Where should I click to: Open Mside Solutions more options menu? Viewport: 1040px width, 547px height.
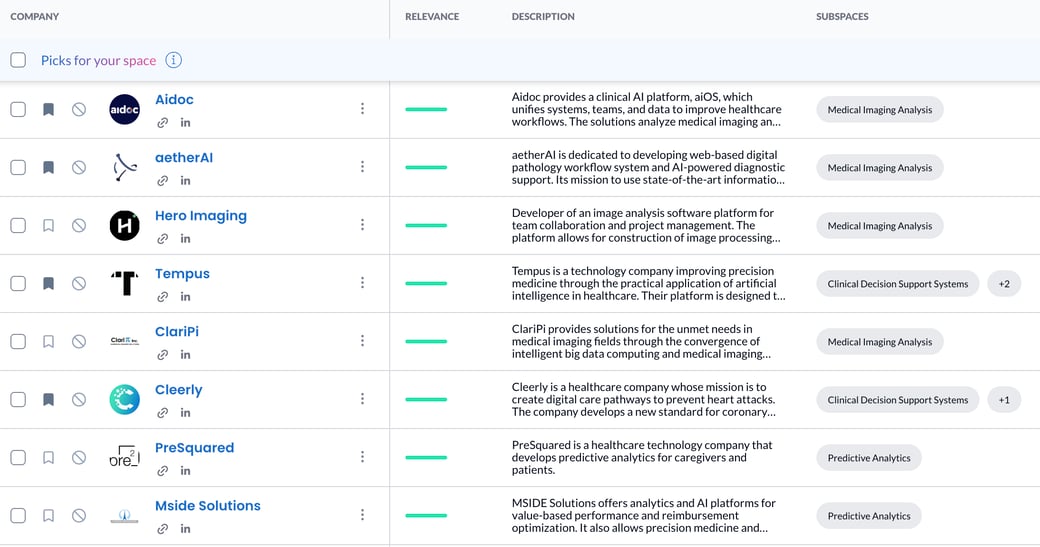click(362, 515)
